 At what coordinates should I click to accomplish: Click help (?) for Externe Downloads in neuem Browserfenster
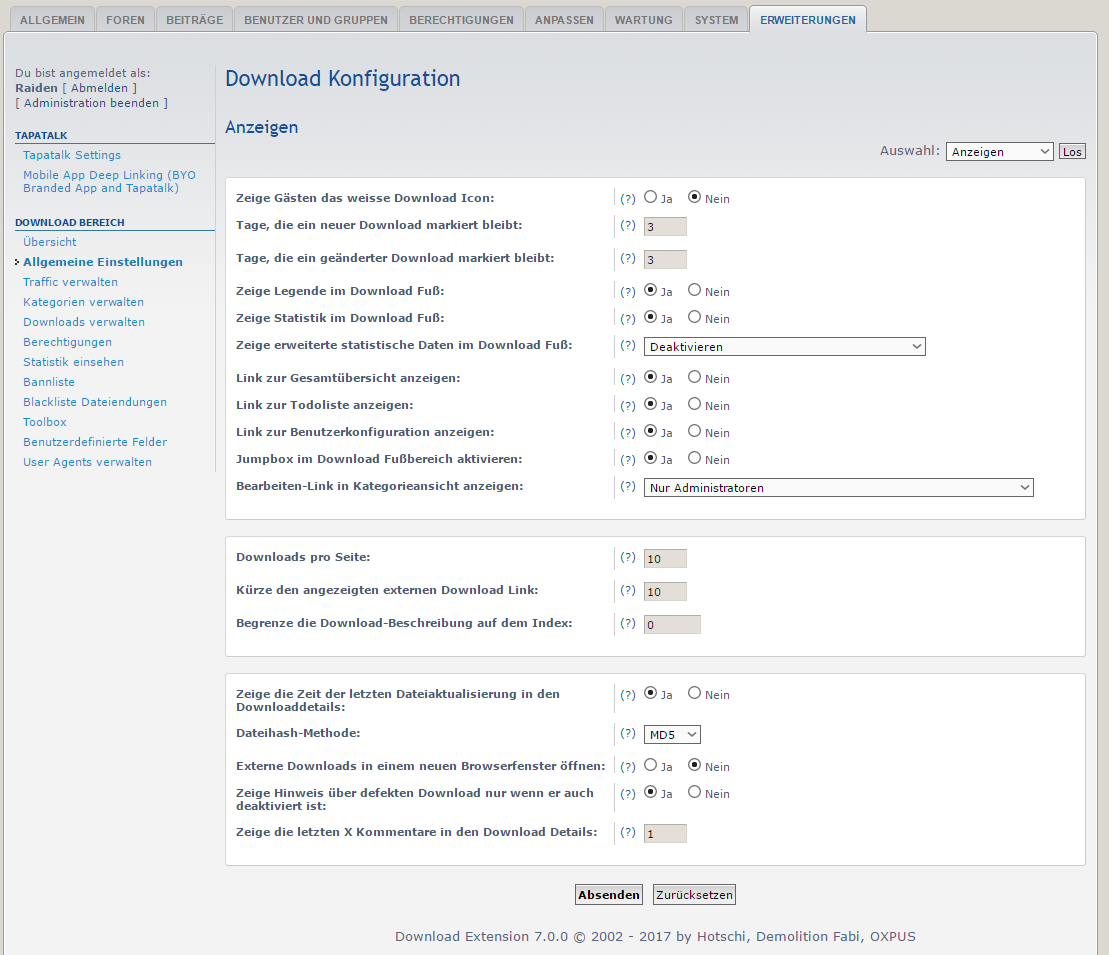point(628,767)
